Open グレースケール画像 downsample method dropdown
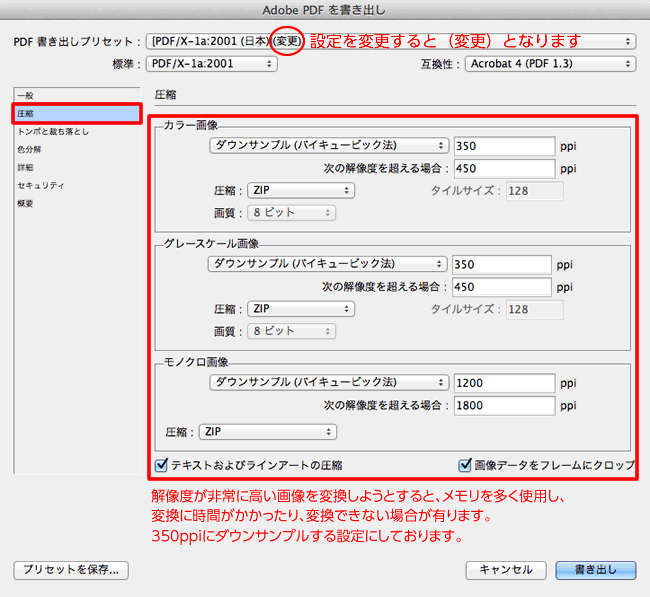The height and width of the screenshot is (597, 650). 327,264
